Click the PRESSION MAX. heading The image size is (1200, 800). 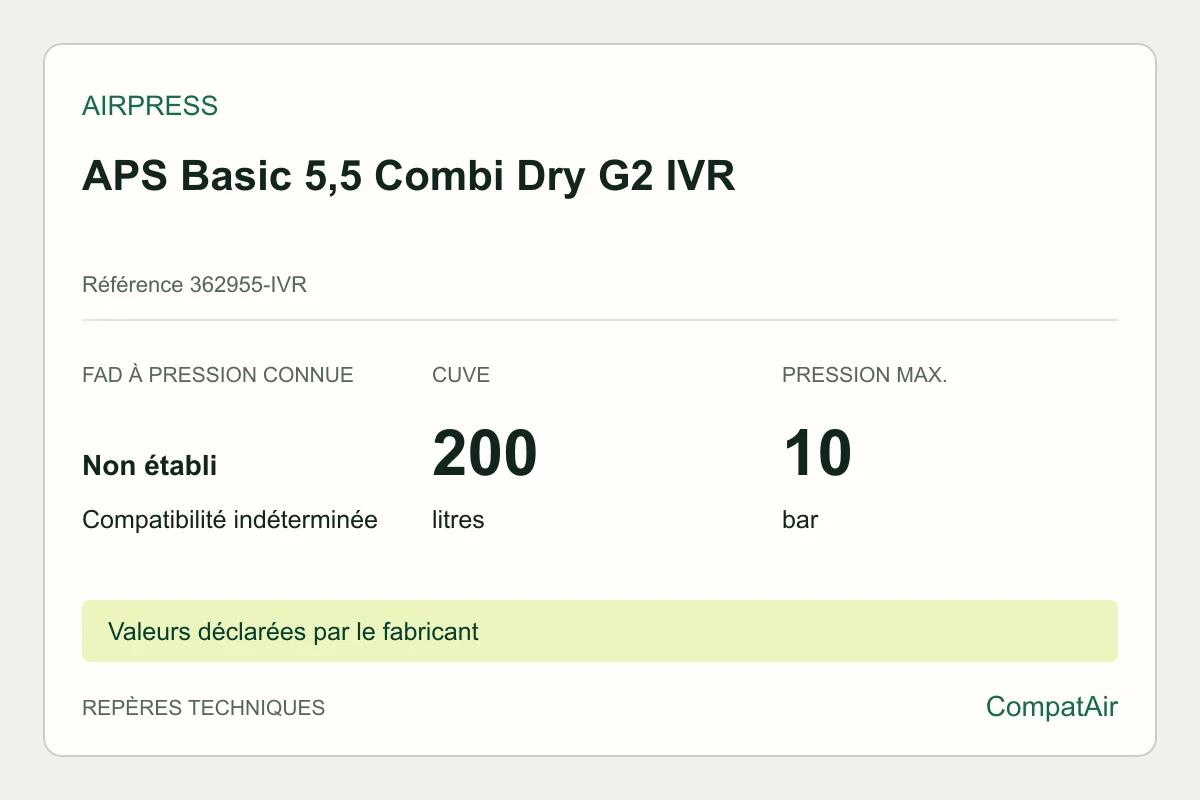coord(865,375)
